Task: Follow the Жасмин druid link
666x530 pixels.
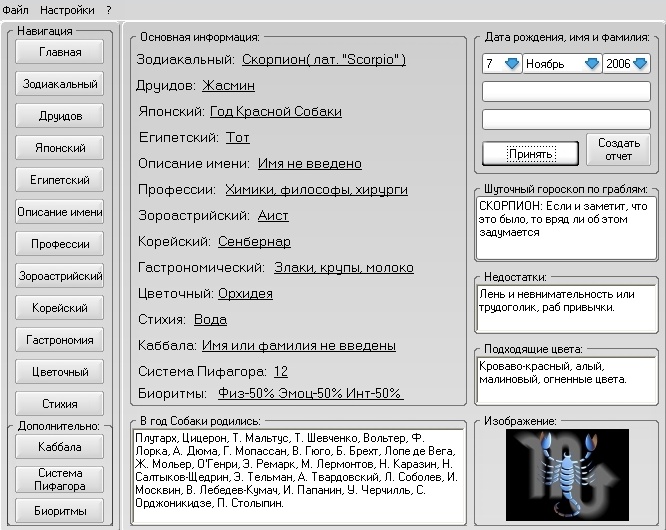Action: [x=229, y=85]
